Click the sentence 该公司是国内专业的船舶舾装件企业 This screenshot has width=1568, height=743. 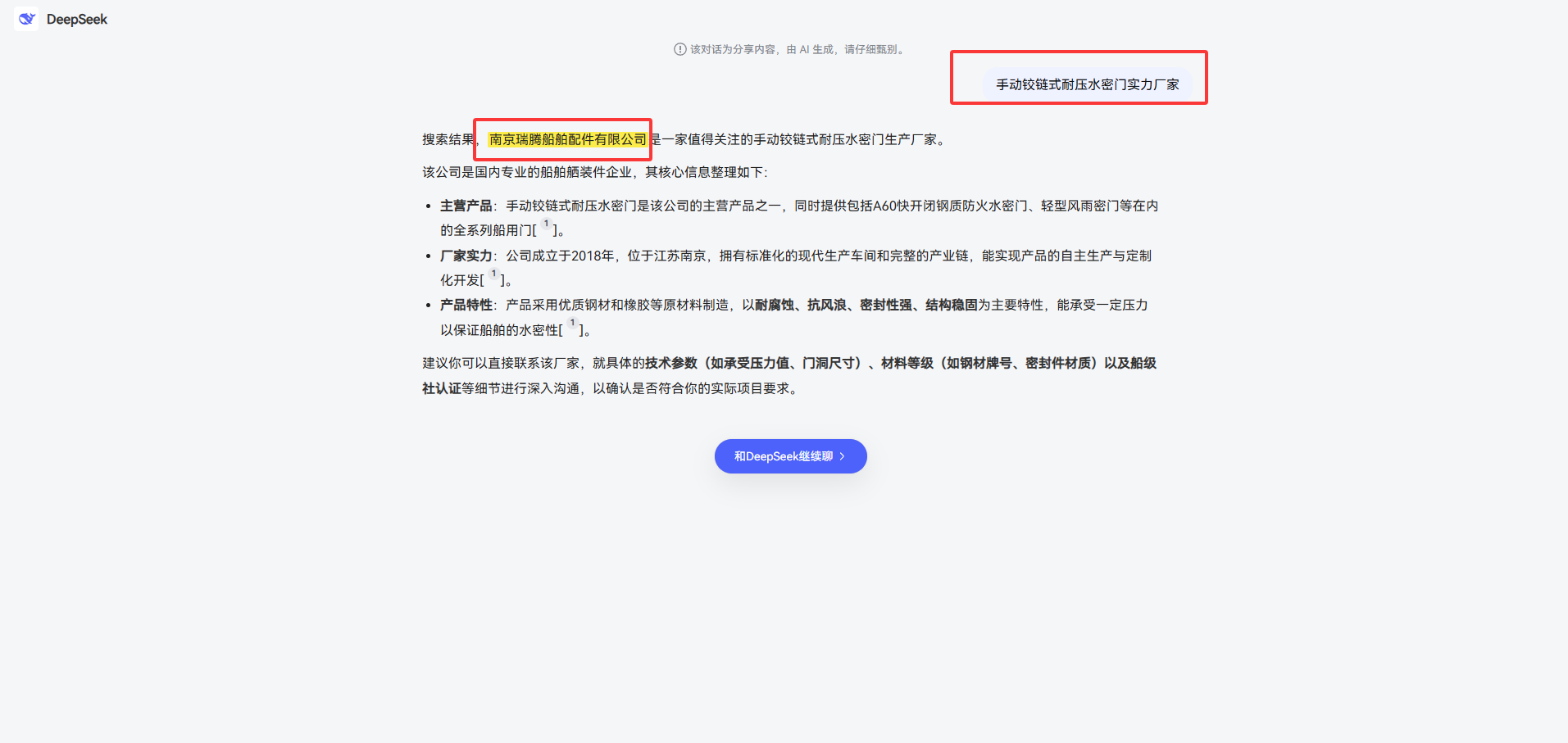[x=527, y=172]
